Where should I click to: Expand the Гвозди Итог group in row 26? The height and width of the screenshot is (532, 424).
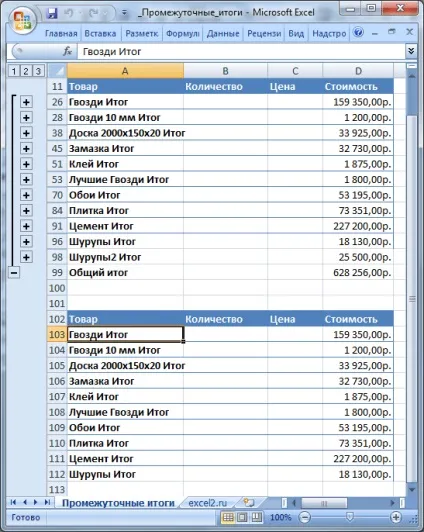coord(26,102)
